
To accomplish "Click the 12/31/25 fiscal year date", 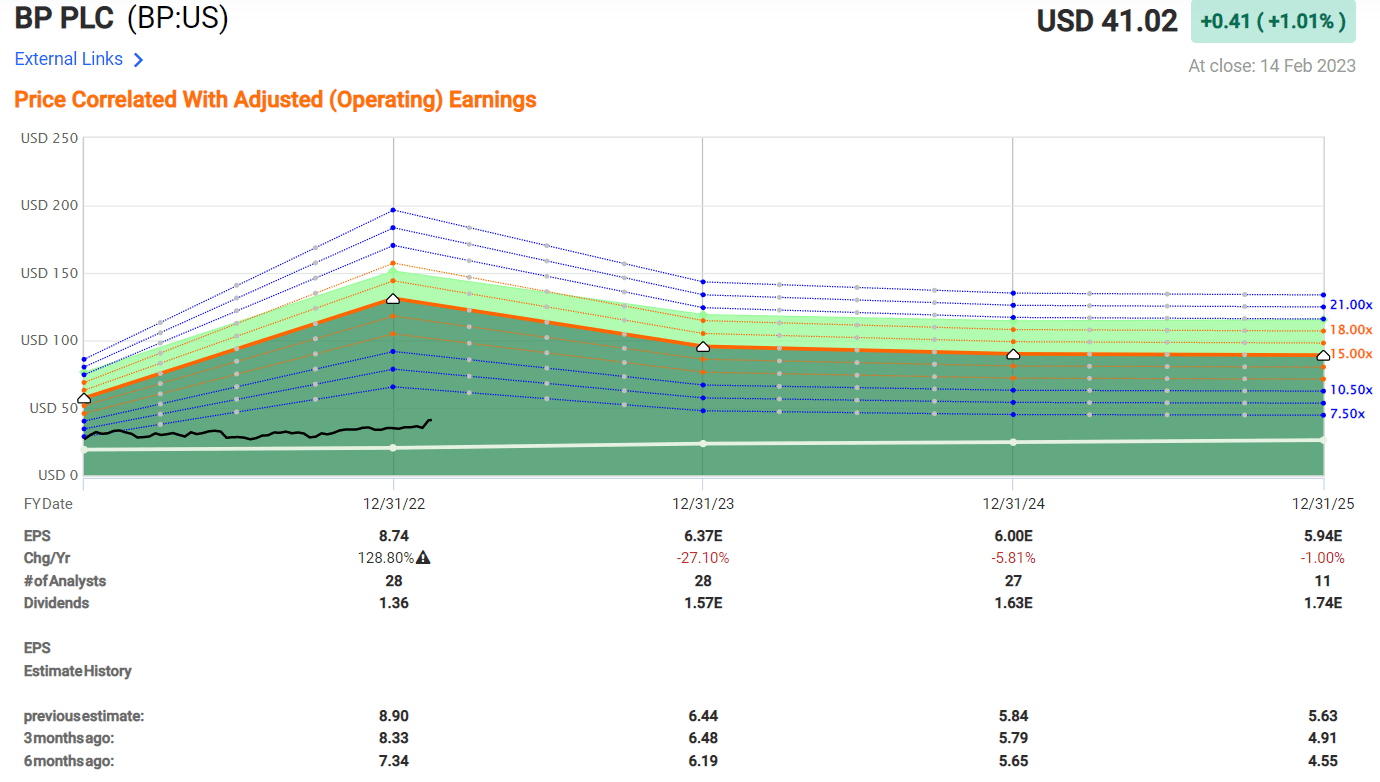I will coord(1323,504).
